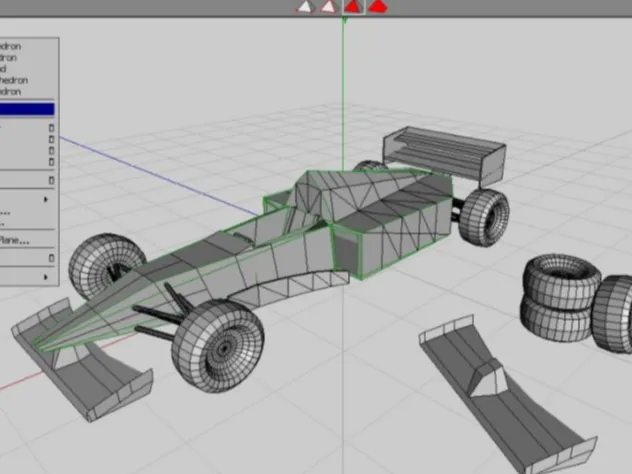Viewport: 632px width, 474px height.
Task: Choose the 'Plane...' menu entry
Action: [15, 241]
